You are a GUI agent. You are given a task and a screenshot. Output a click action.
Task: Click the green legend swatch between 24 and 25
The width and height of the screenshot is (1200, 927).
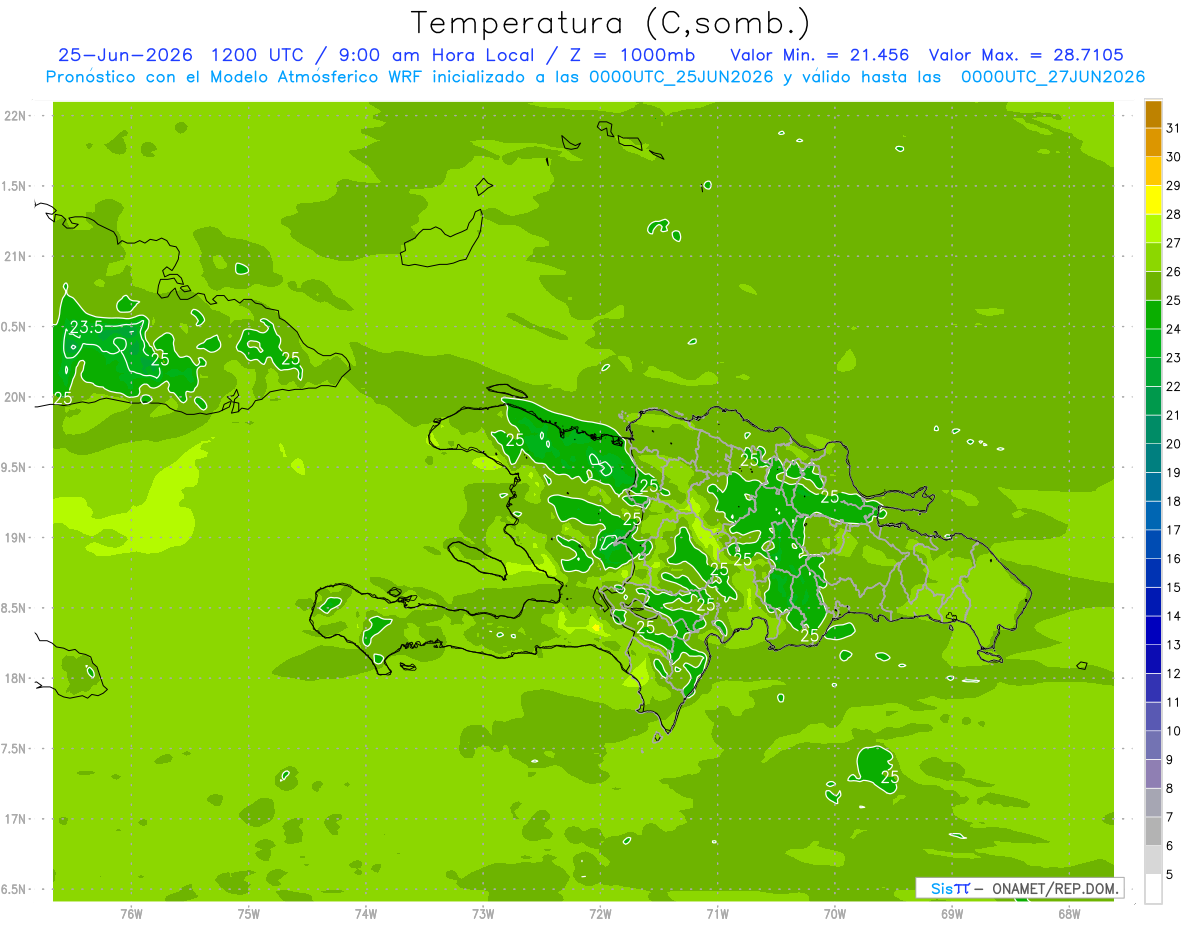click(x=1153, y=315)
